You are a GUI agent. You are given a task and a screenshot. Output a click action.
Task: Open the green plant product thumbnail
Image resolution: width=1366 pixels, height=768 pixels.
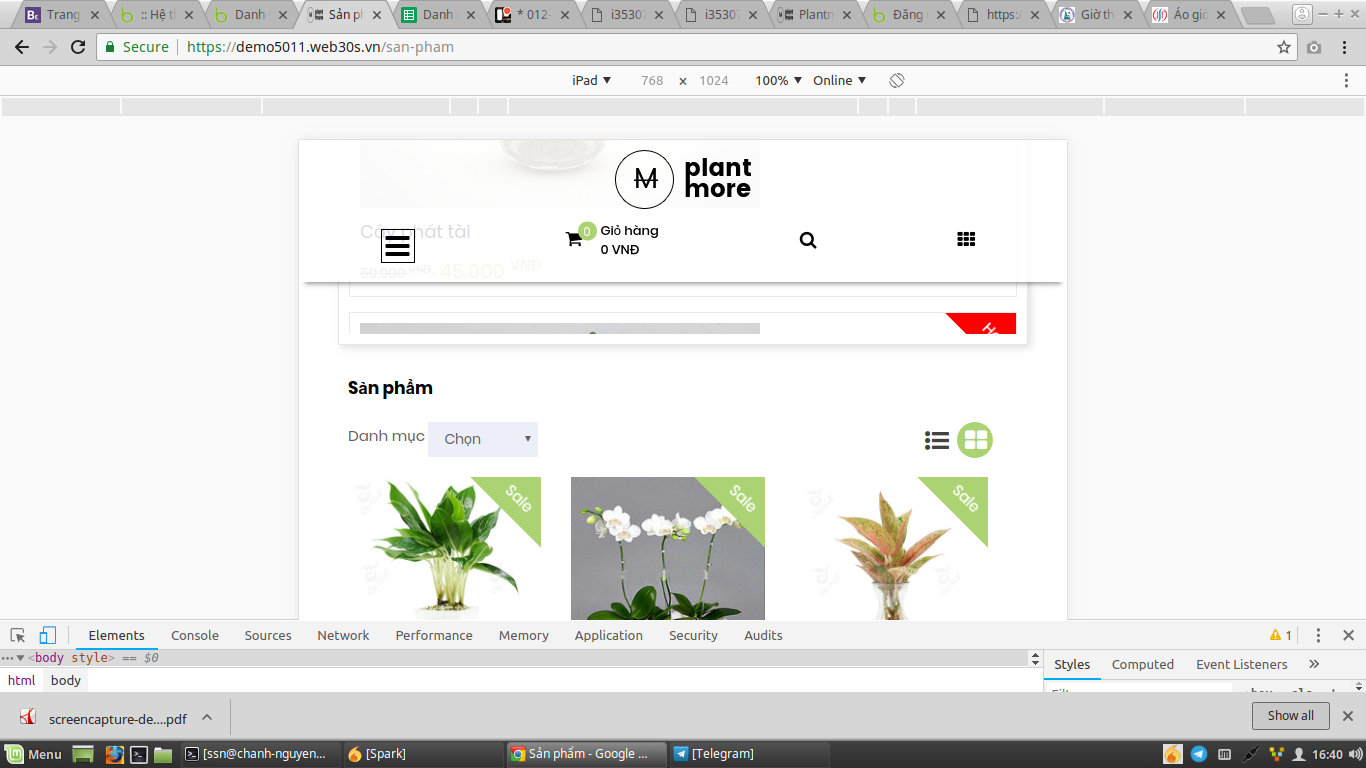pyautogui.click(x=444, y=548)
